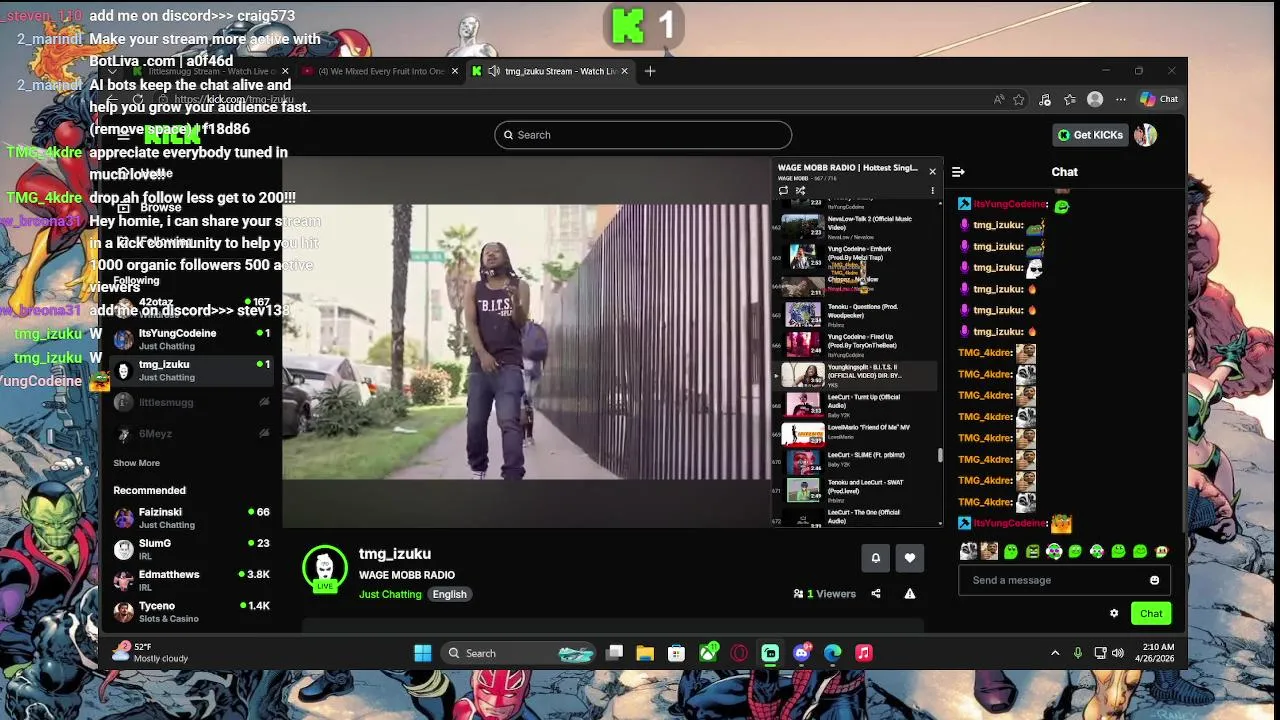Open user profile avatar menu
The image size is (1280, 720).
[x=1145, y=135]
